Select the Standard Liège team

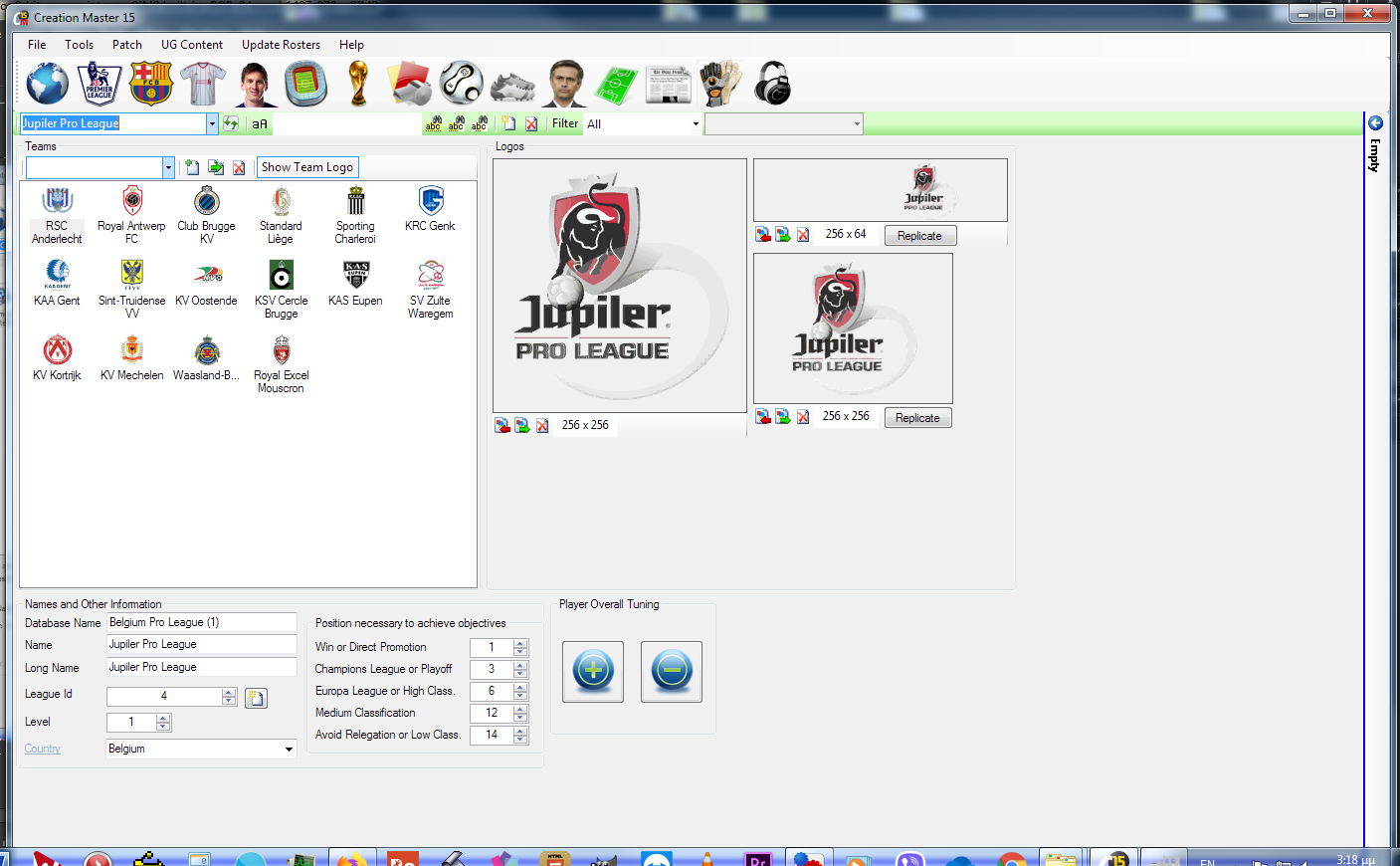tap(281, 215)
